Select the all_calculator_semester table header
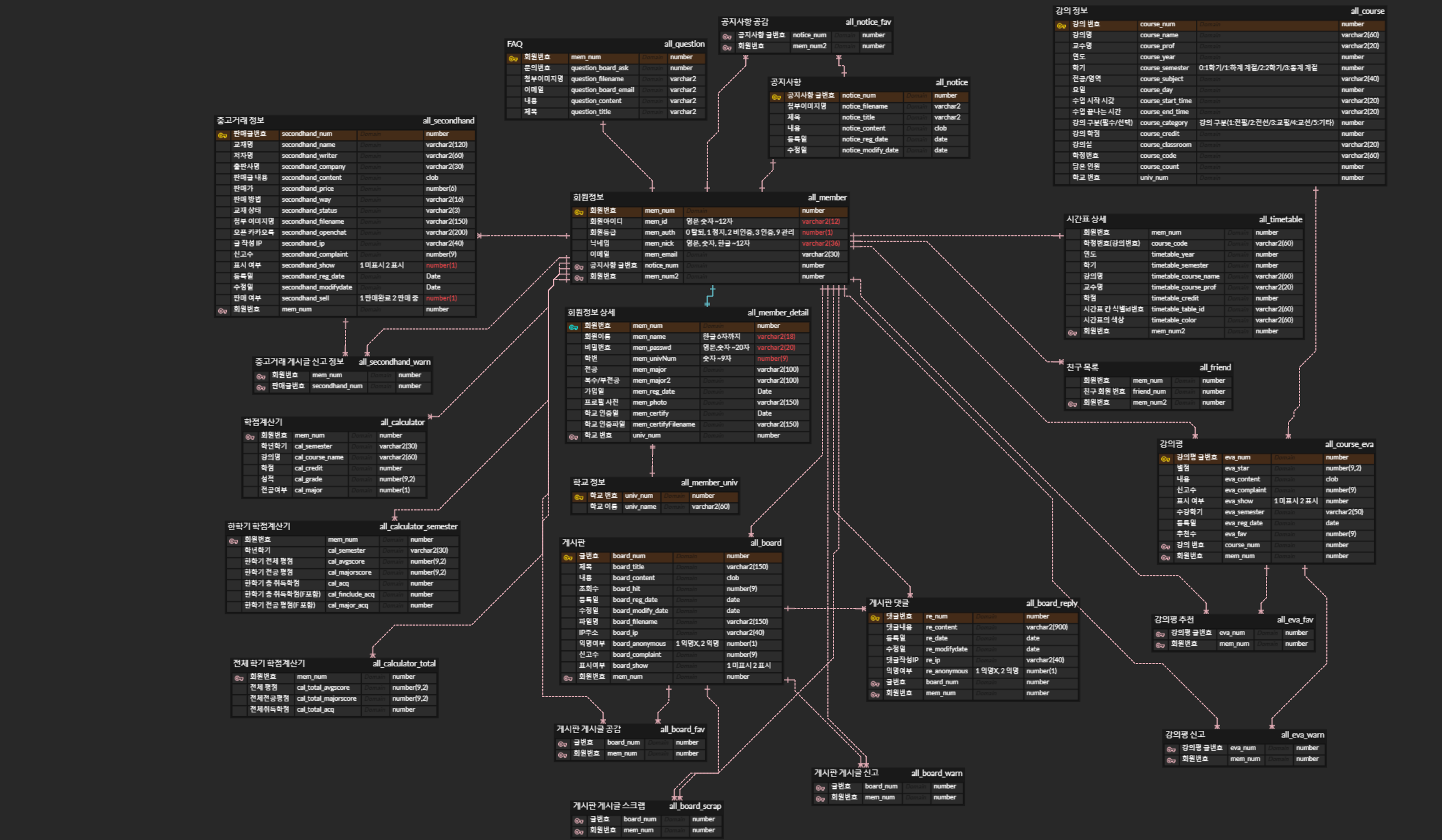This screenshot has height=840, width=1442. coord(418,526)
